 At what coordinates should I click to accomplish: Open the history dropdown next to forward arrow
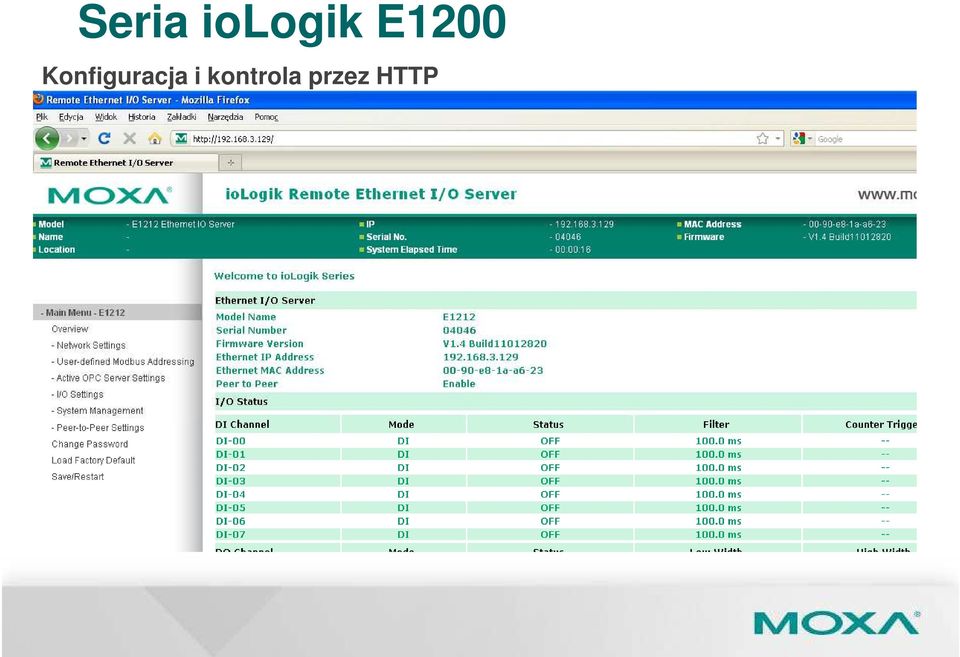pyautogui.click(x=84, y=138)
